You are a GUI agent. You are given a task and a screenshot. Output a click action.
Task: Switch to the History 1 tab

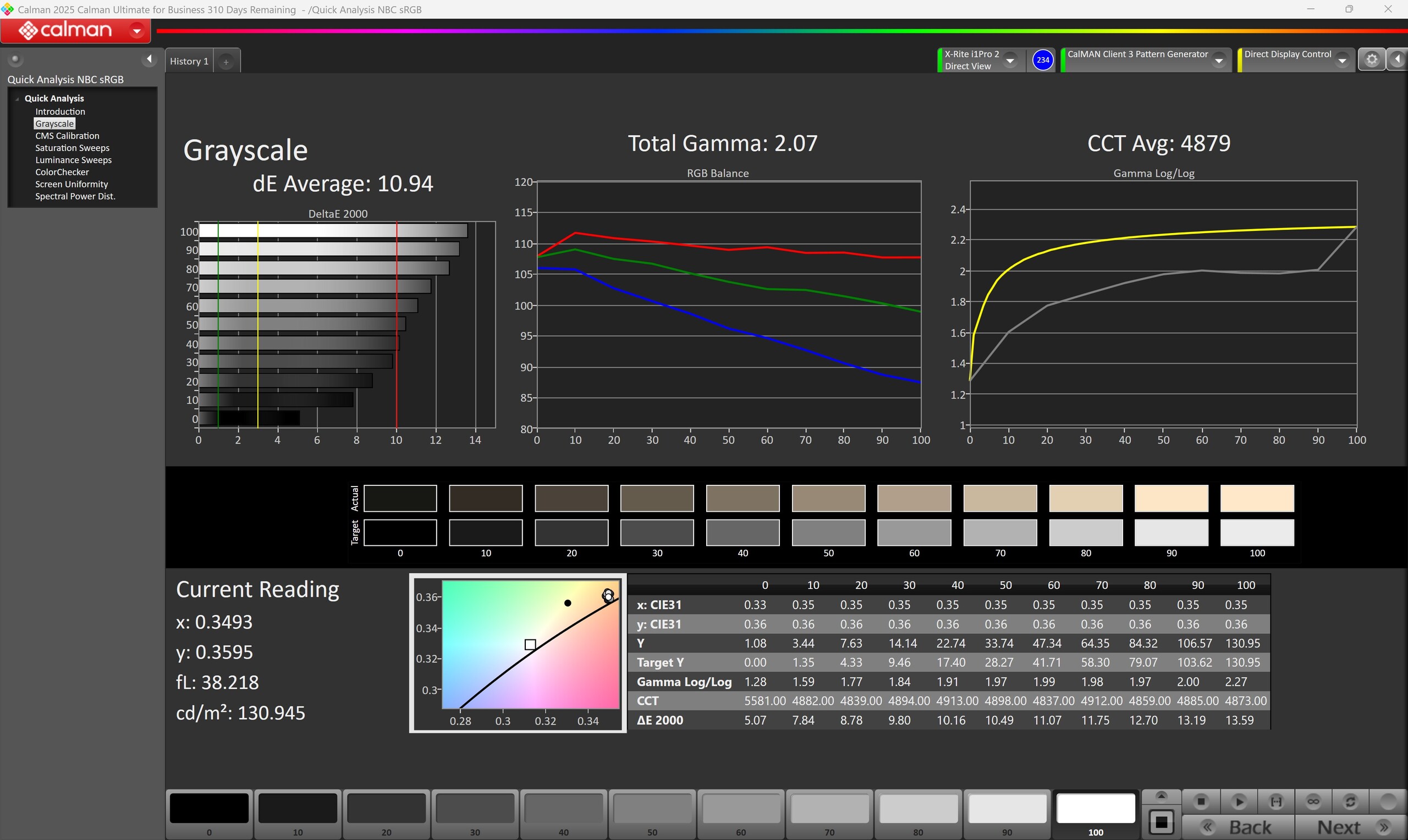pos(189,61)
